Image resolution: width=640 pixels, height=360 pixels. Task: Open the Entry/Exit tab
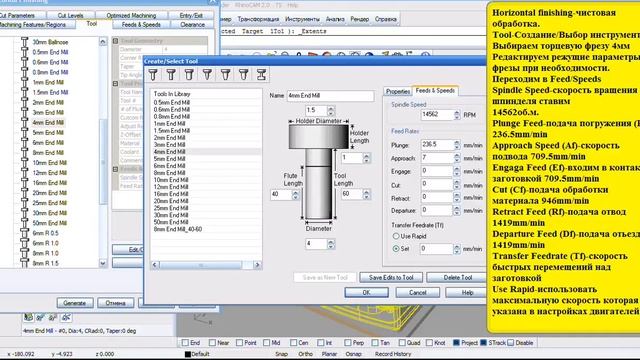(x=191, y=16)
